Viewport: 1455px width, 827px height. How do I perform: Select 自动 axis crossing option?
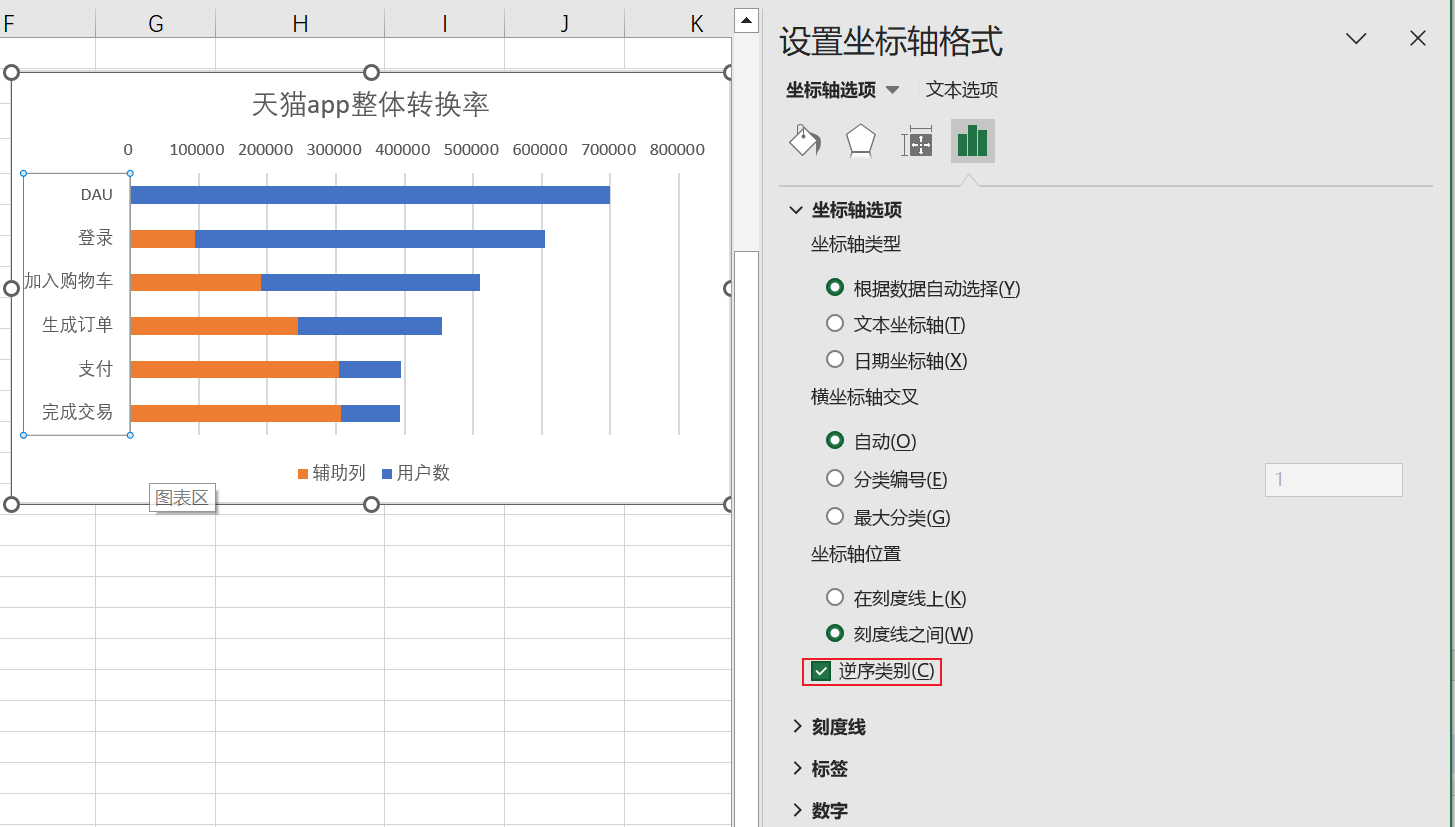[835, 441]
